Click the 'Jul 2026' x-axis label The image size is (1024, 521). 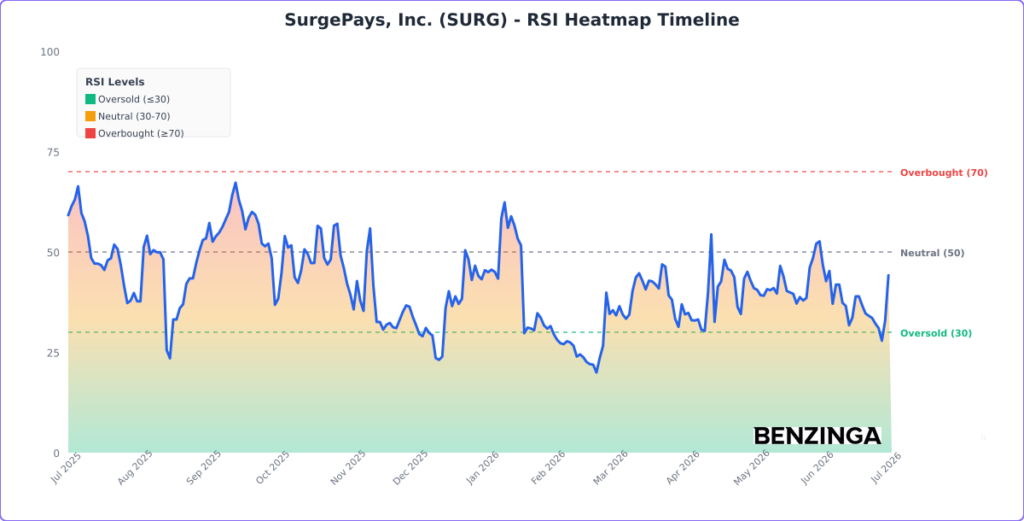click(886, 467)
